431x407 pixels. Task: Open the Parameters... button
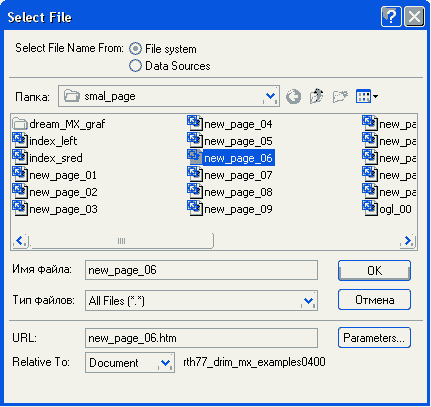(374, 338)
